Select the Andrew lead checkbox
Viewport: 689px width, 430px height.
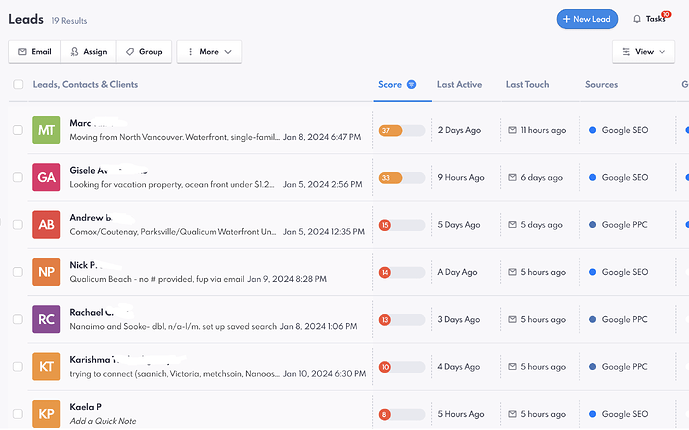point(18,225)
